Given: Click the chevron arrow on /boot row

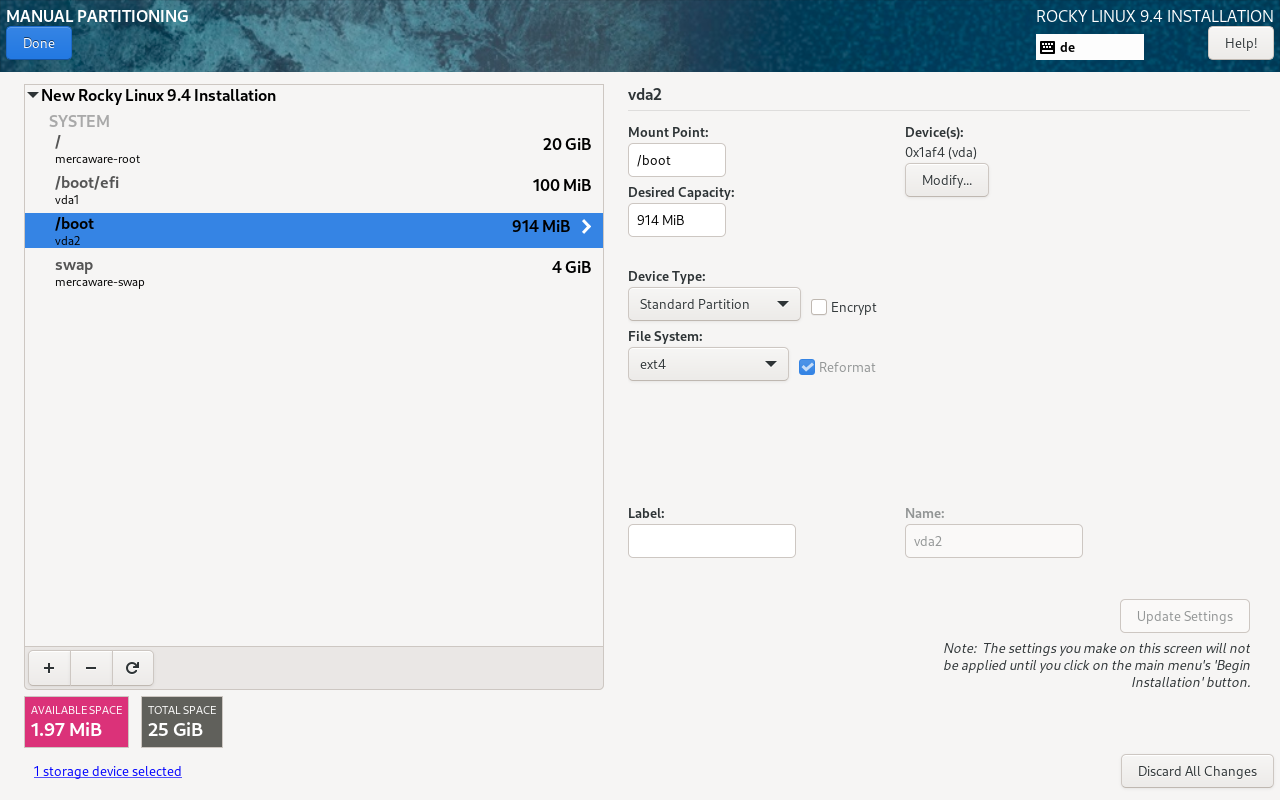Looking at the screenshot, I should (586, 227).
